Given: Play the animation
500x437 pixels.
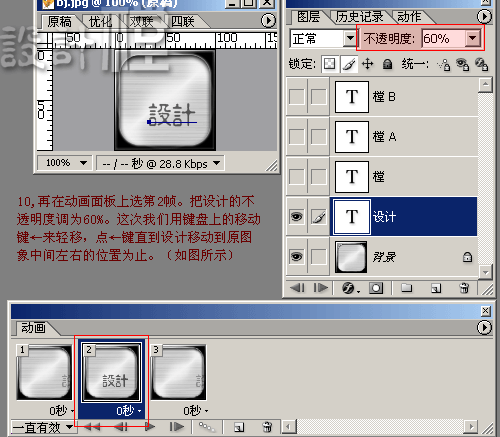Looking at the screenshot, I should point(150,426).
